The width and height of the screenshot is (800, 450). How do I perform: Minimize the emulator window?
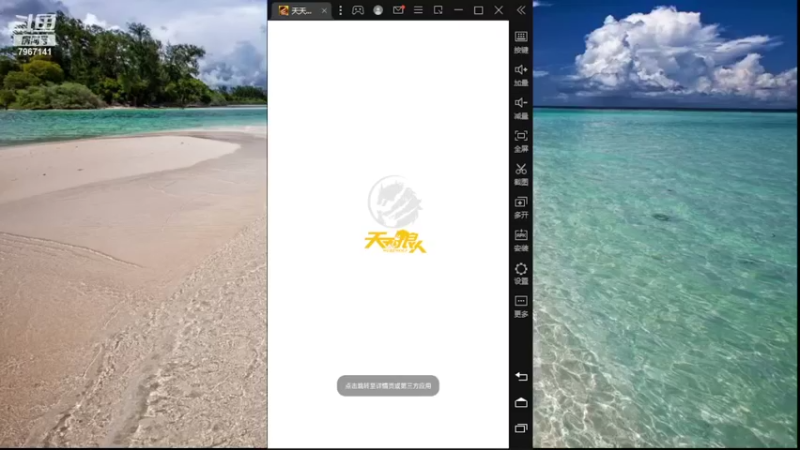click(458, 10)
